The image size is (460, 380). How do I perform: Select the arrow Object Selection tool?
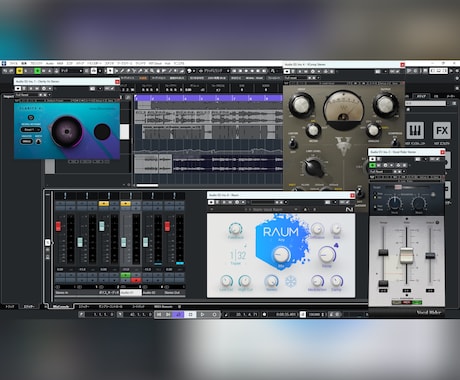(110, 71)
